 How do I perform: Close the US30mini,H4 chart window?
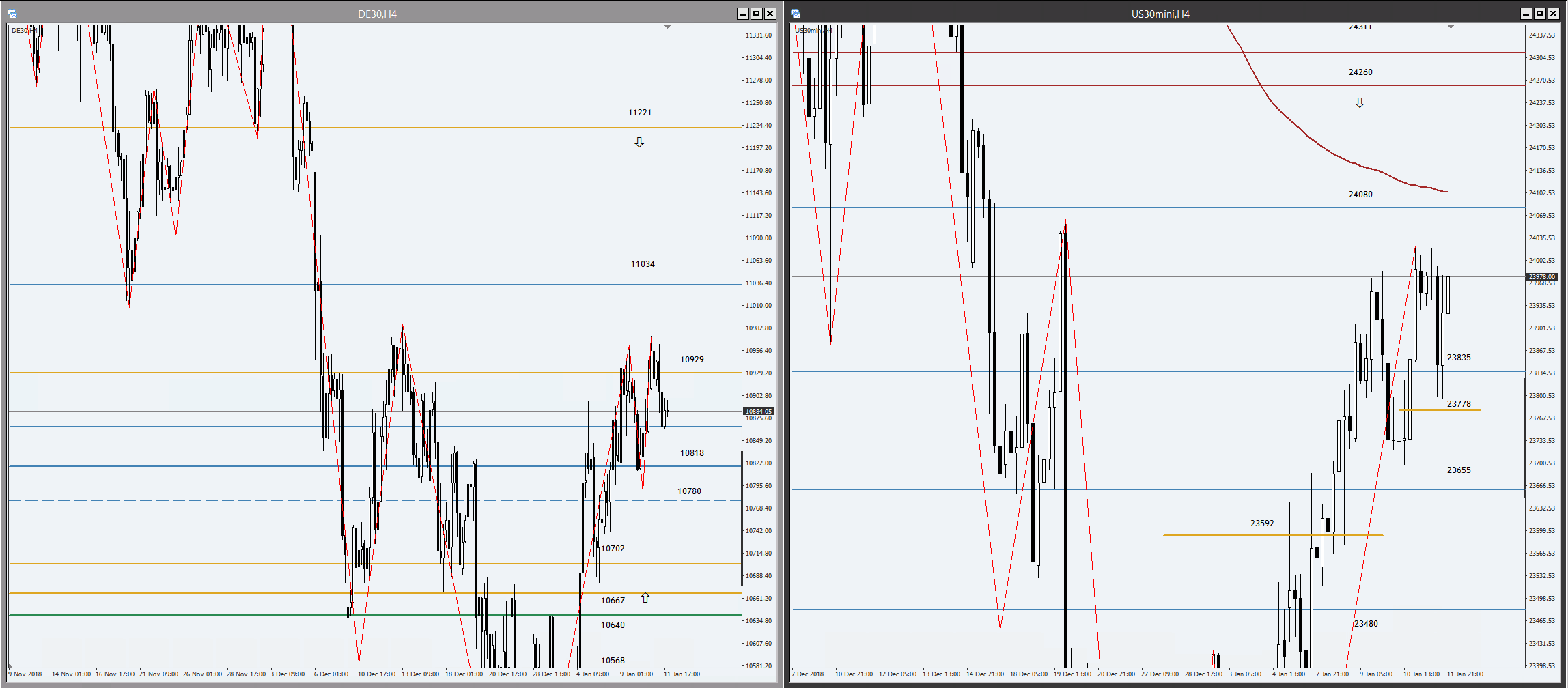coord(1553,13)
